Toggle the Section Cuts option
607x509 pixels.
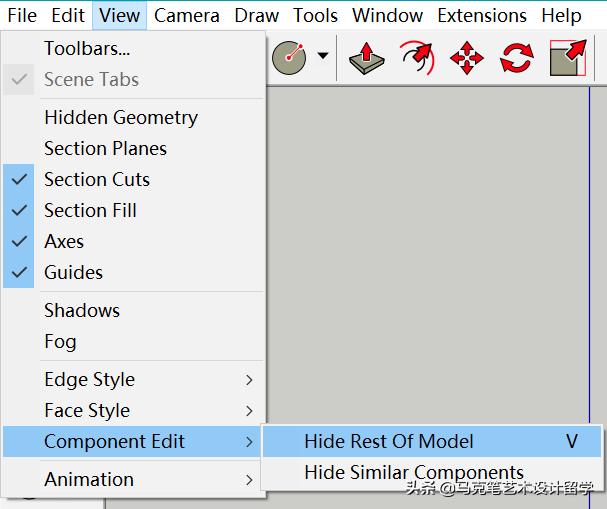coord(97,180)
